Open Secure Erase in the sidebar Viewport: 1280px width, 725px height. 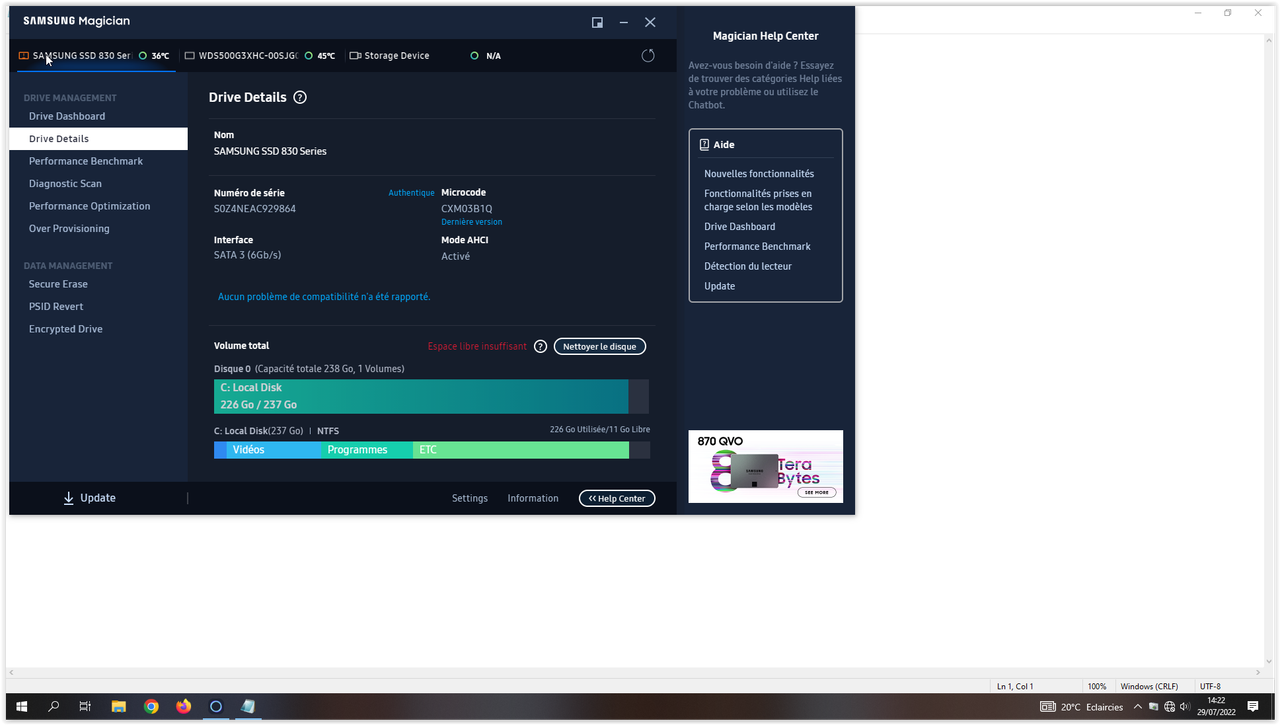click(x=58, y=284)
